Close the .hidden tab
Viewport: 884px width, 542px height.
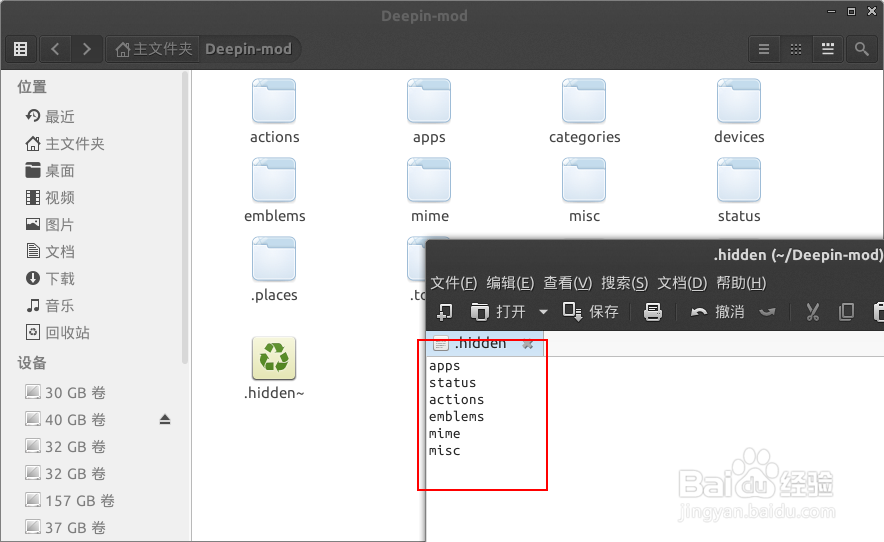click(x=528, y=343)
